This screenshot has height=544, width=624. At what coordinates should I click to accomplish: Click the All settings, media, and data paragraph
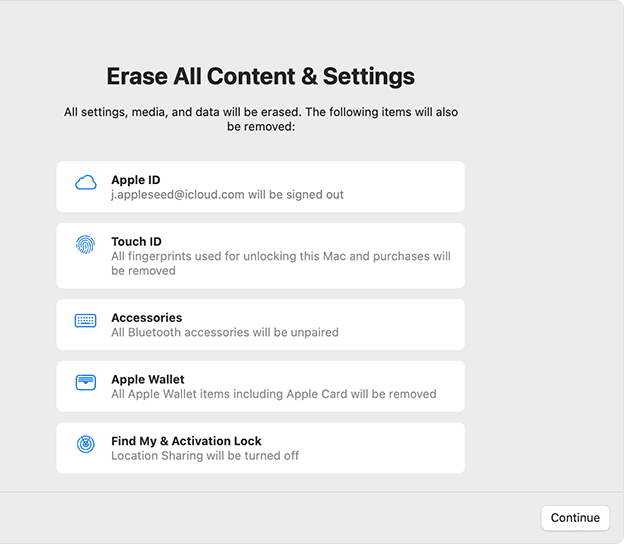pyautogui.click(x=261, y=119)
